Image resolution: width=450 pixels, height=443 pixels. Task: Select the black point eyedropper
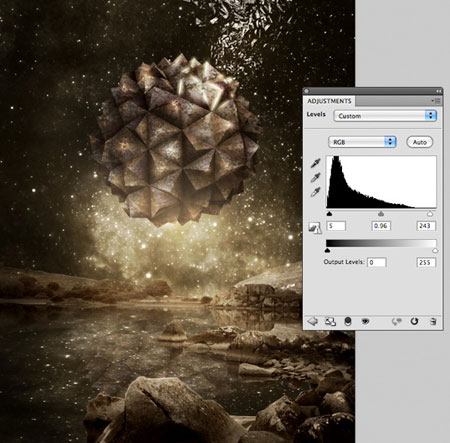[x=315, y=163]
